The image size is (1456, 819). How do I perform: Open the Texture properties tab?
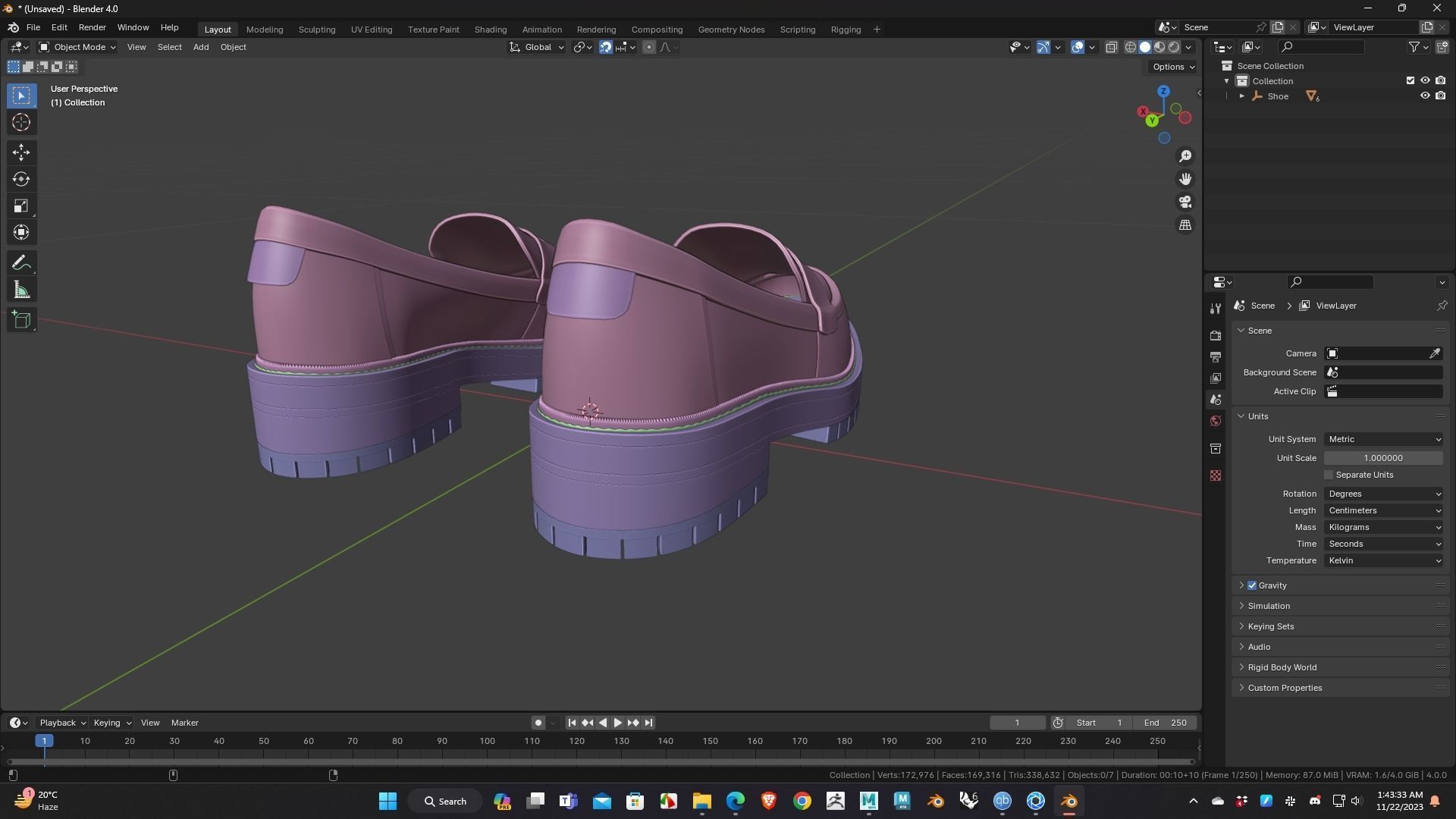tap(1216, 475)
